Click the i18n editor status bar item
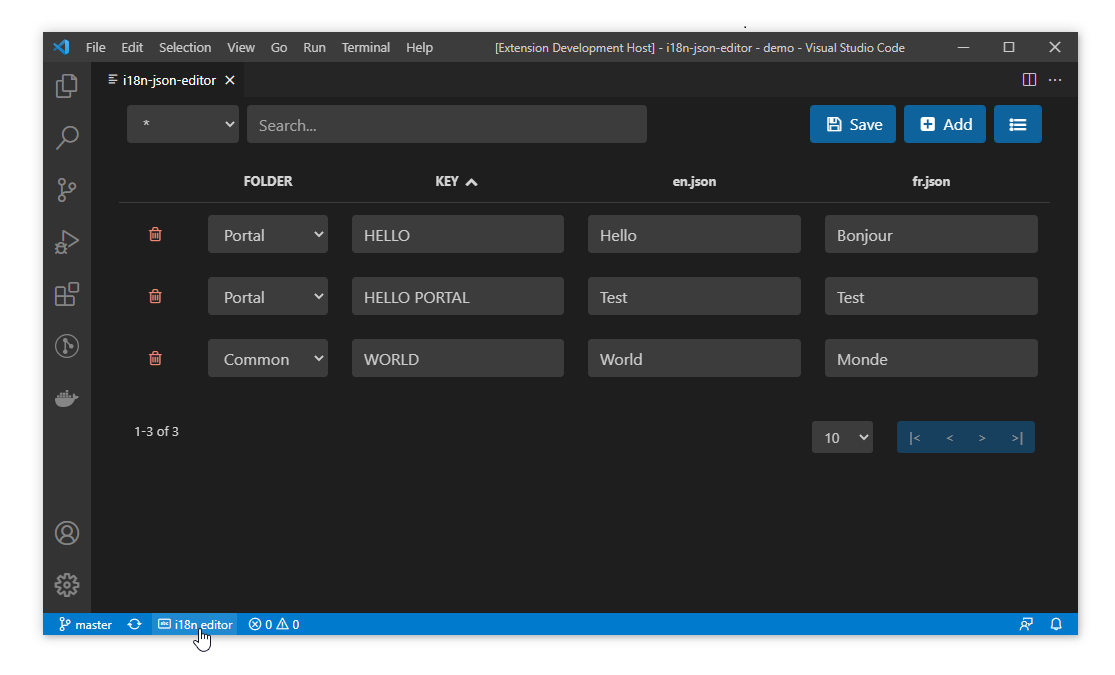 tap(195, 624)
